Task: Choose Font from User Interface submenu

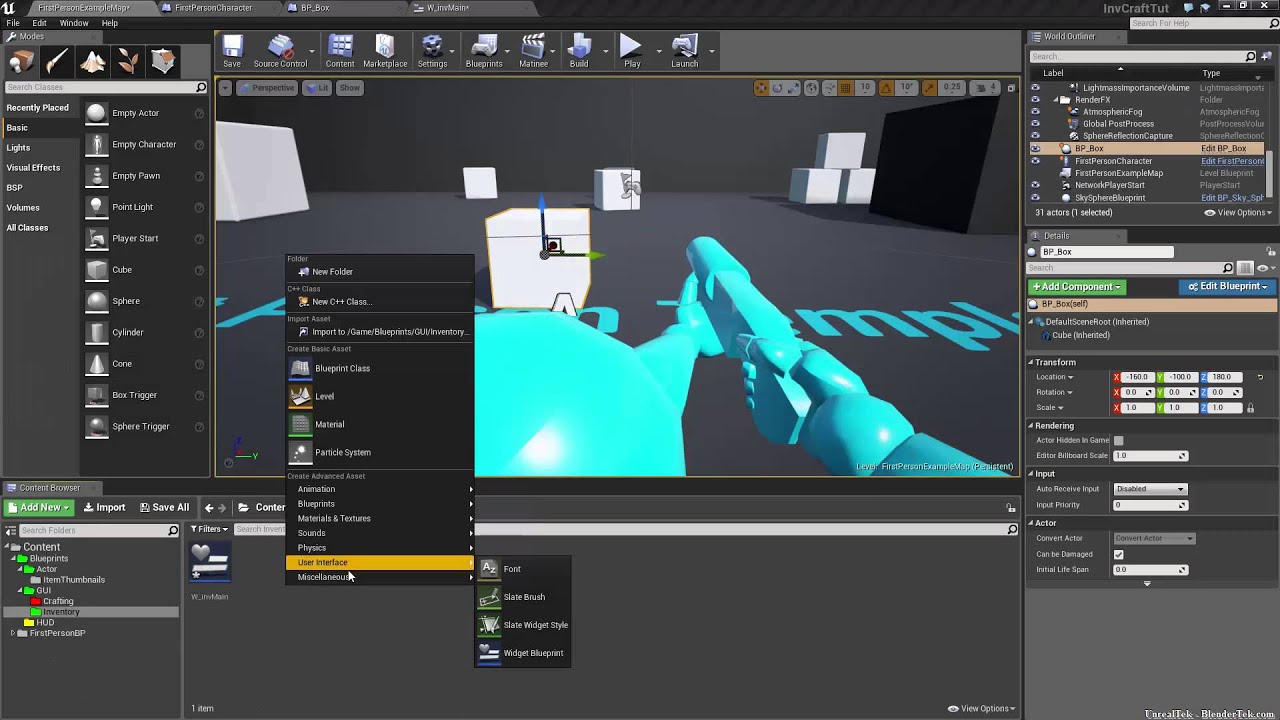Action: [522, 569]
